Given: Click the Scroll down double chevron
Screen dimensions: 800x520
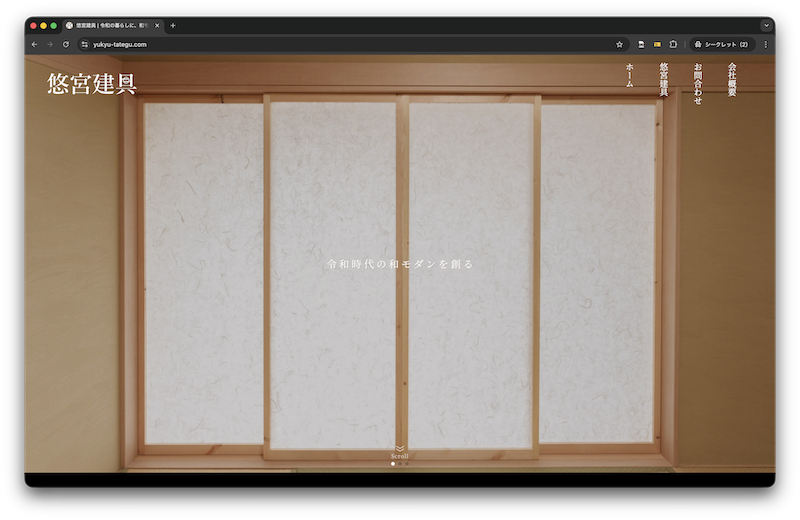Looking at the screenshot, I should click(x=400, y=448).
